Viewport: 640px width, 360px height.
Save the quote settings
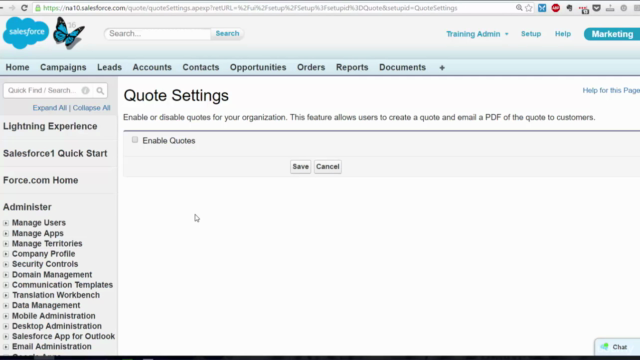[x=300, y=167]
